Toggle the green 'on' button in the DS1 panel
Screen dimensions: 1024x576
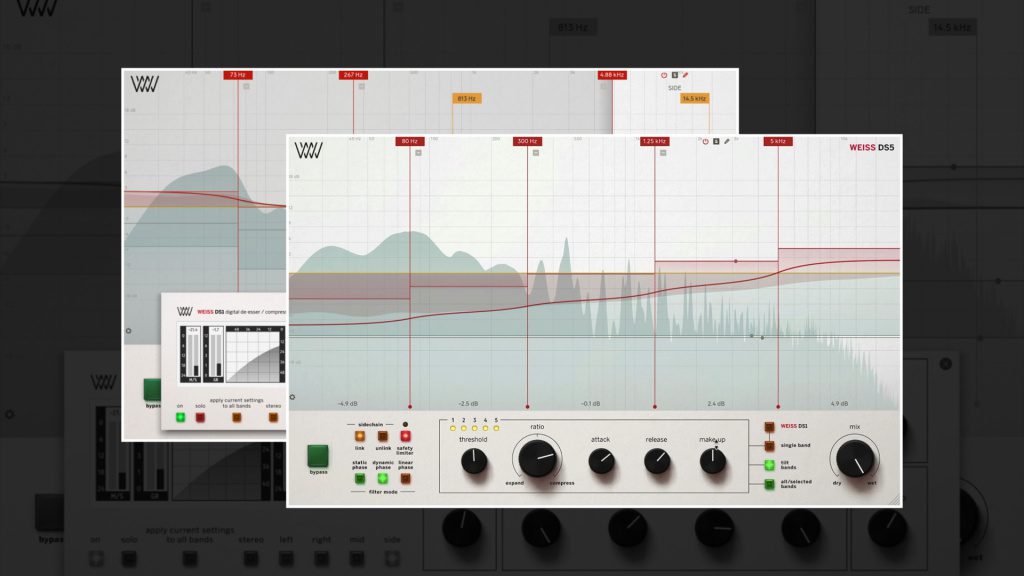[180, 418]
